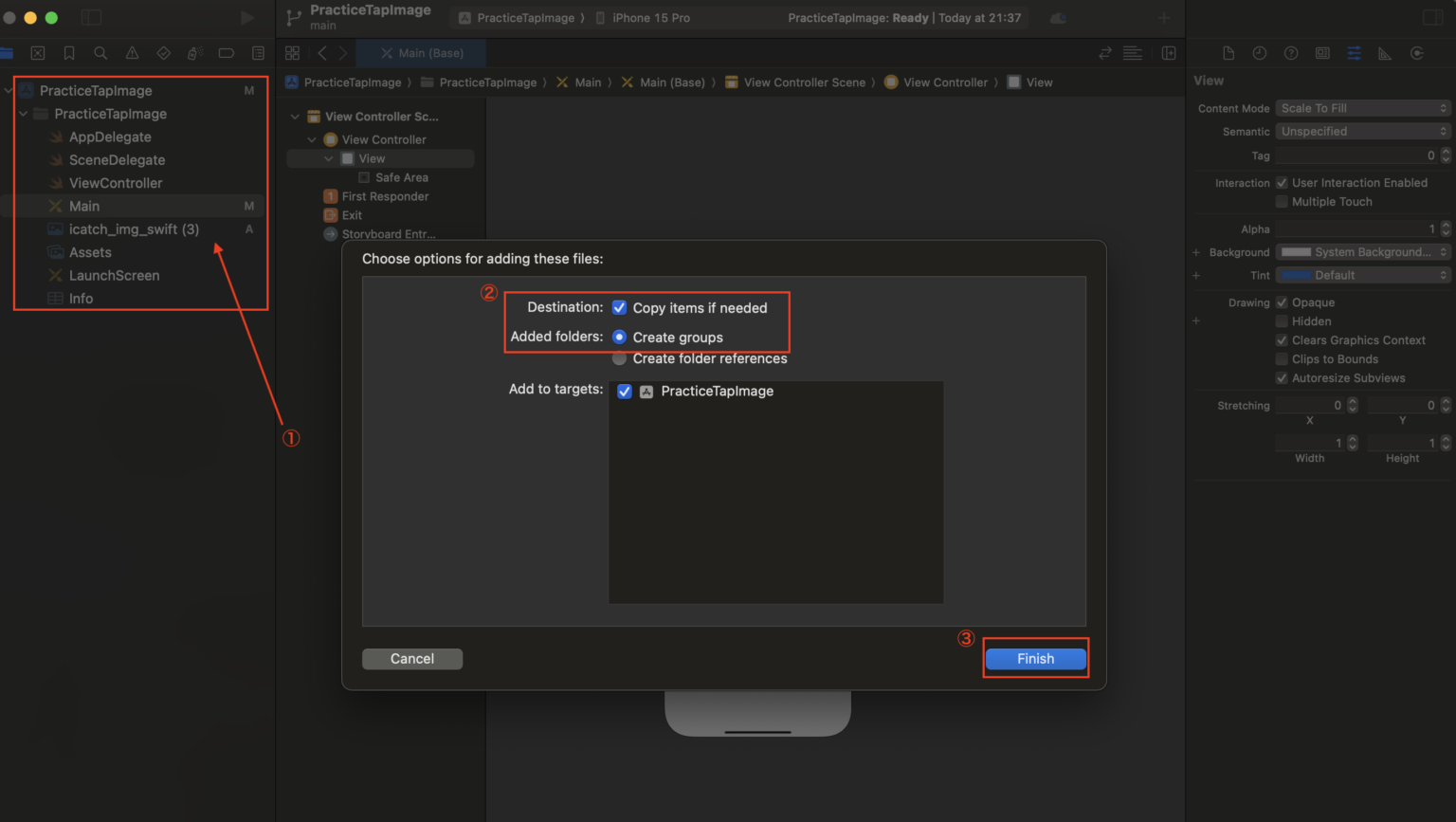The height and width of the screenshot is (822, 1456).
Task: Open the Size inspector ruler icon
Action: (1385, 53)
